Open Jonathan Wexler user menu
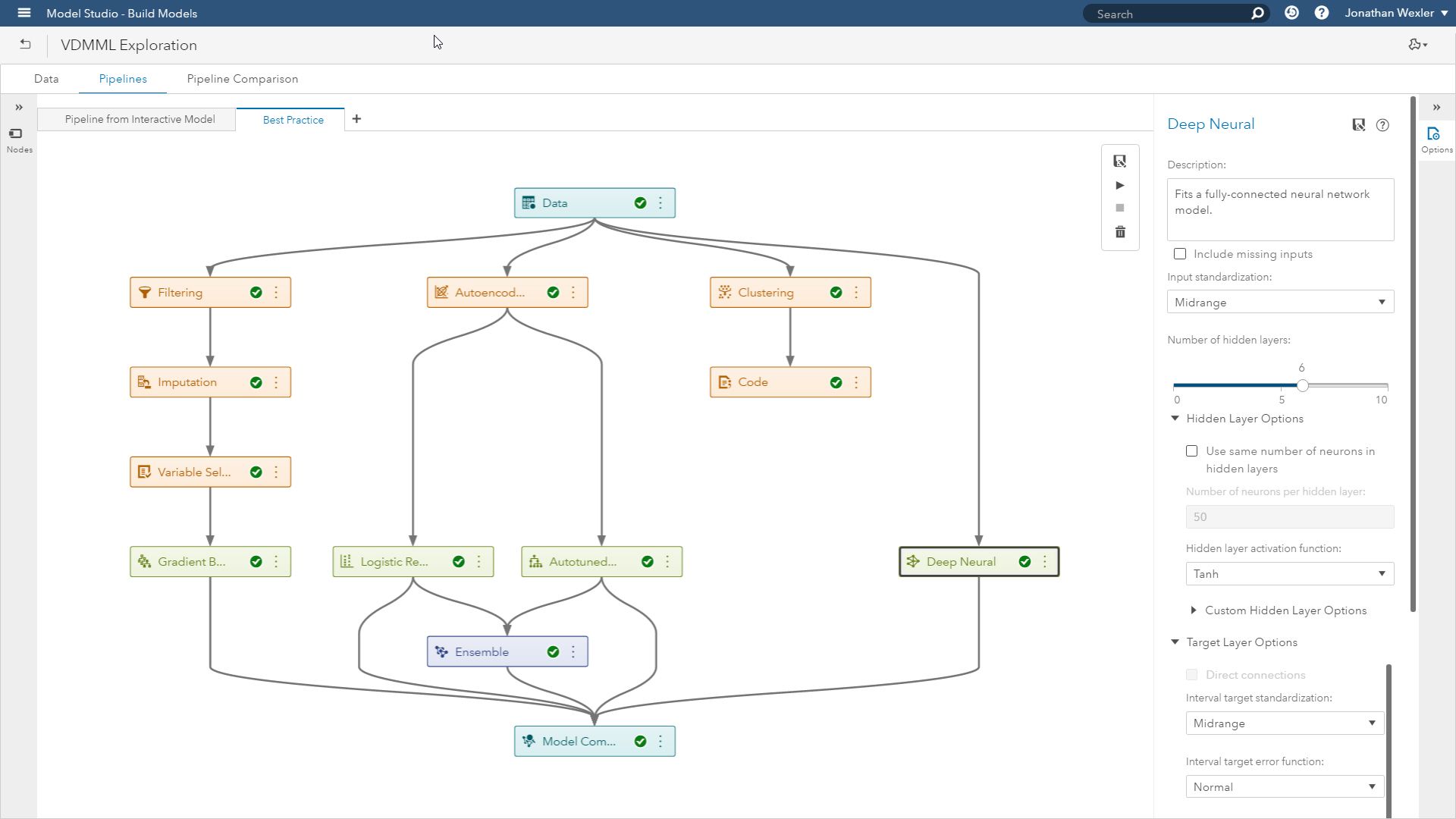1456x819 pixels. coord(1395,13)
